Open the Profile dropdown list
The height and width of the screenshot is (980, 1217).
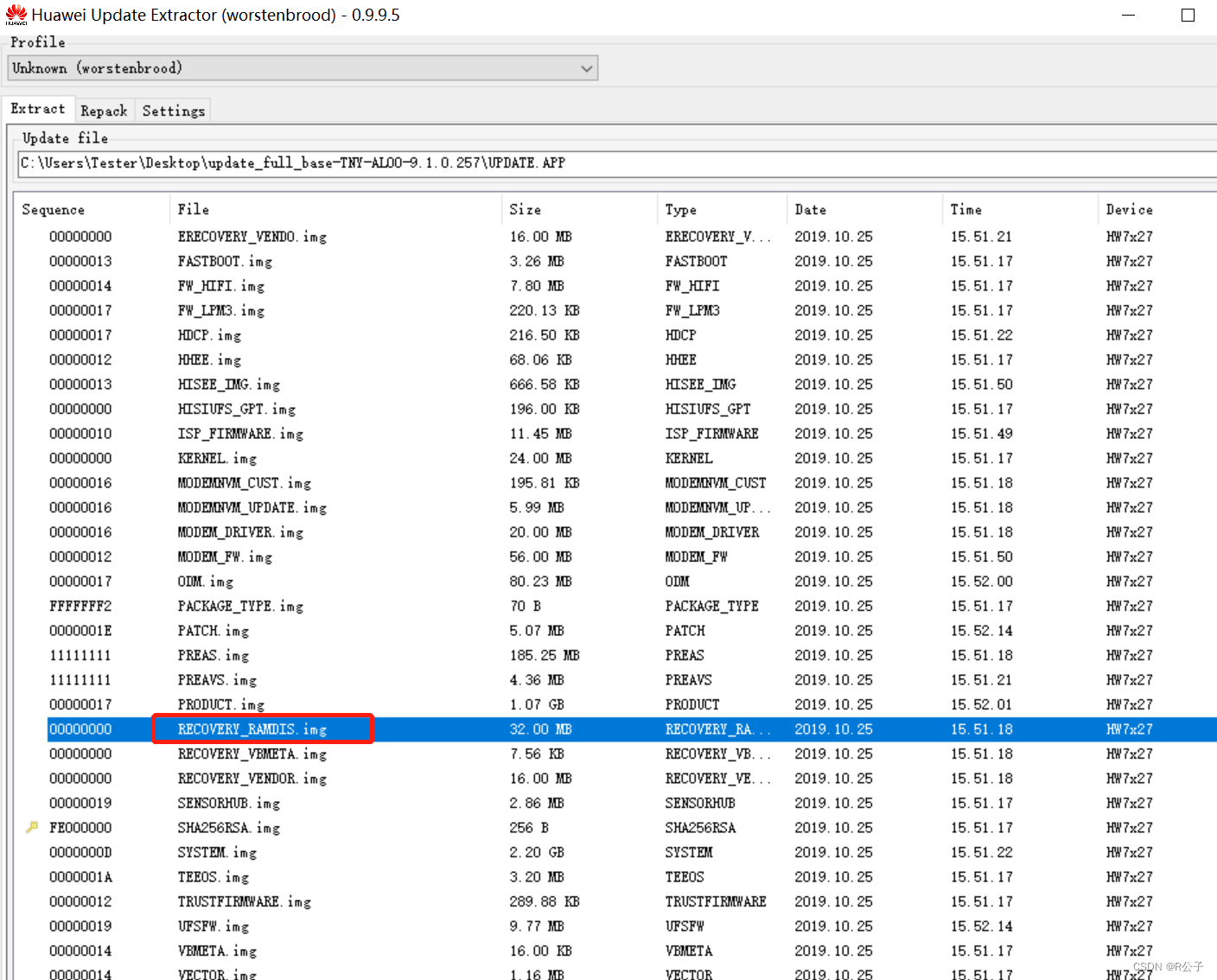(x=303, y=68)
